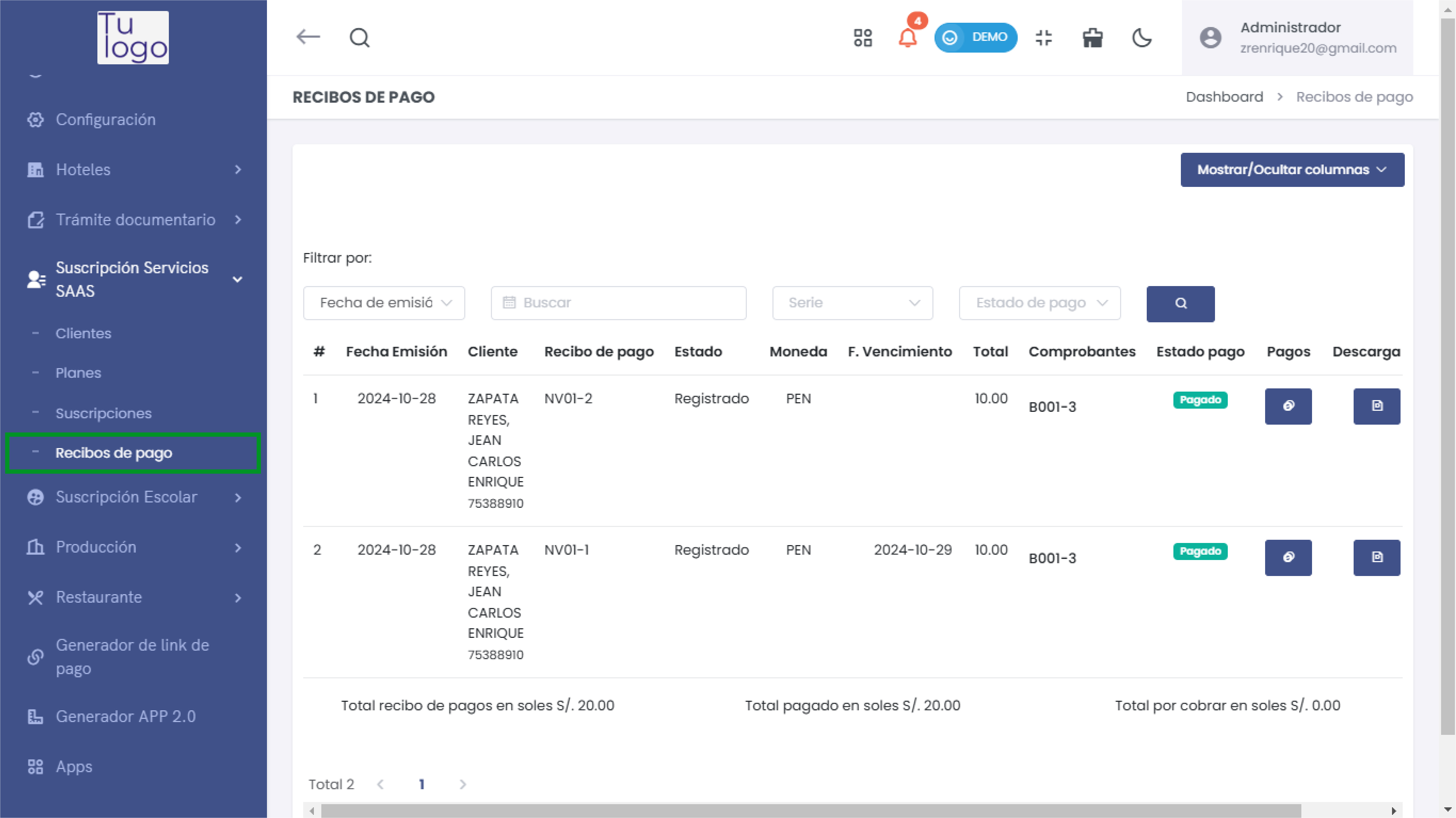Click the Buscar date input field
The height and width of the screenshot is (818, 1456).
pos(619,303)
